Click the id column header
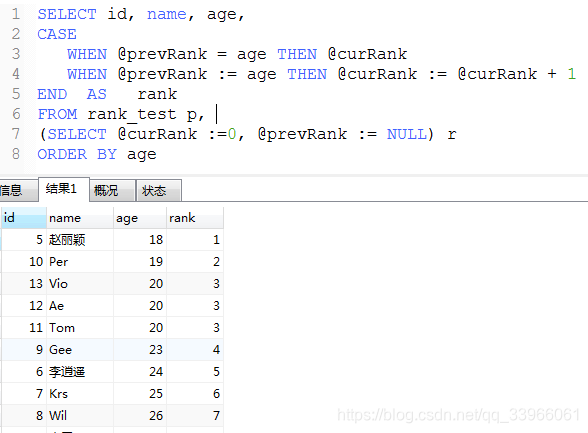The image size is (588, 433). [24, 218]
